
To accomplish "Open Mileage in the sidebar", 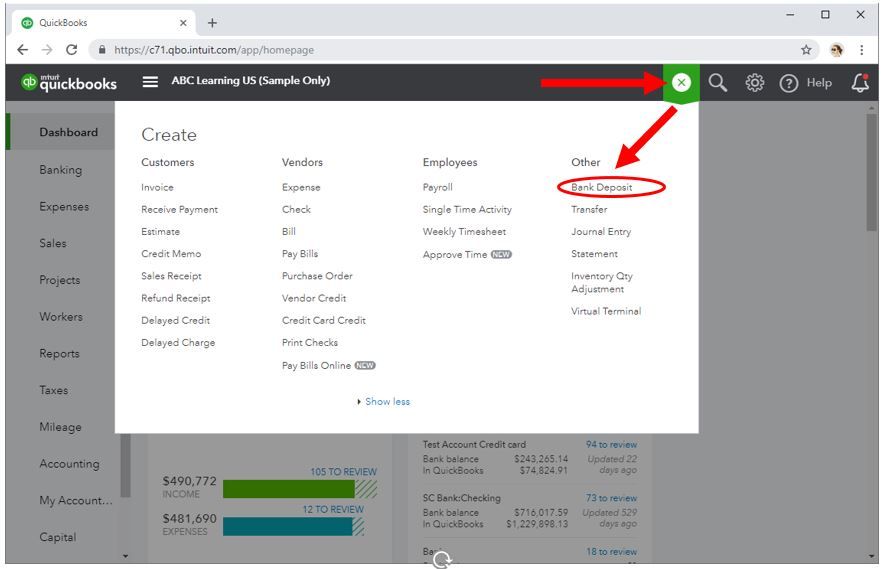I will coord(60,427).
